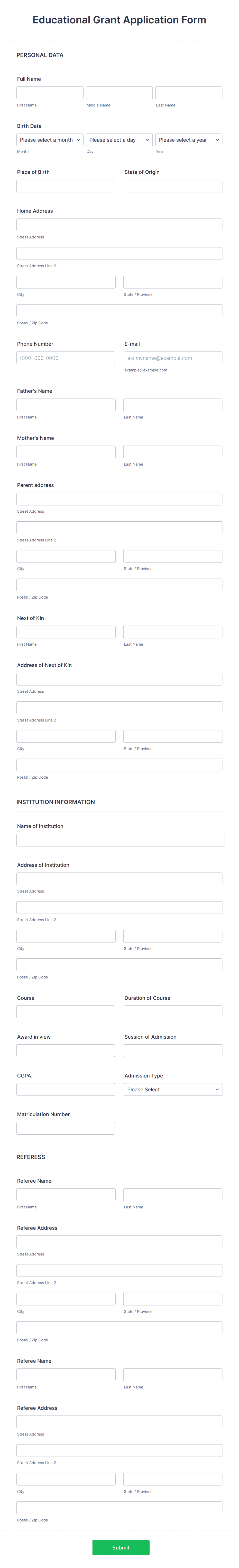Select the State of Origin input
239x1568 pixels.
coord(173,186)
